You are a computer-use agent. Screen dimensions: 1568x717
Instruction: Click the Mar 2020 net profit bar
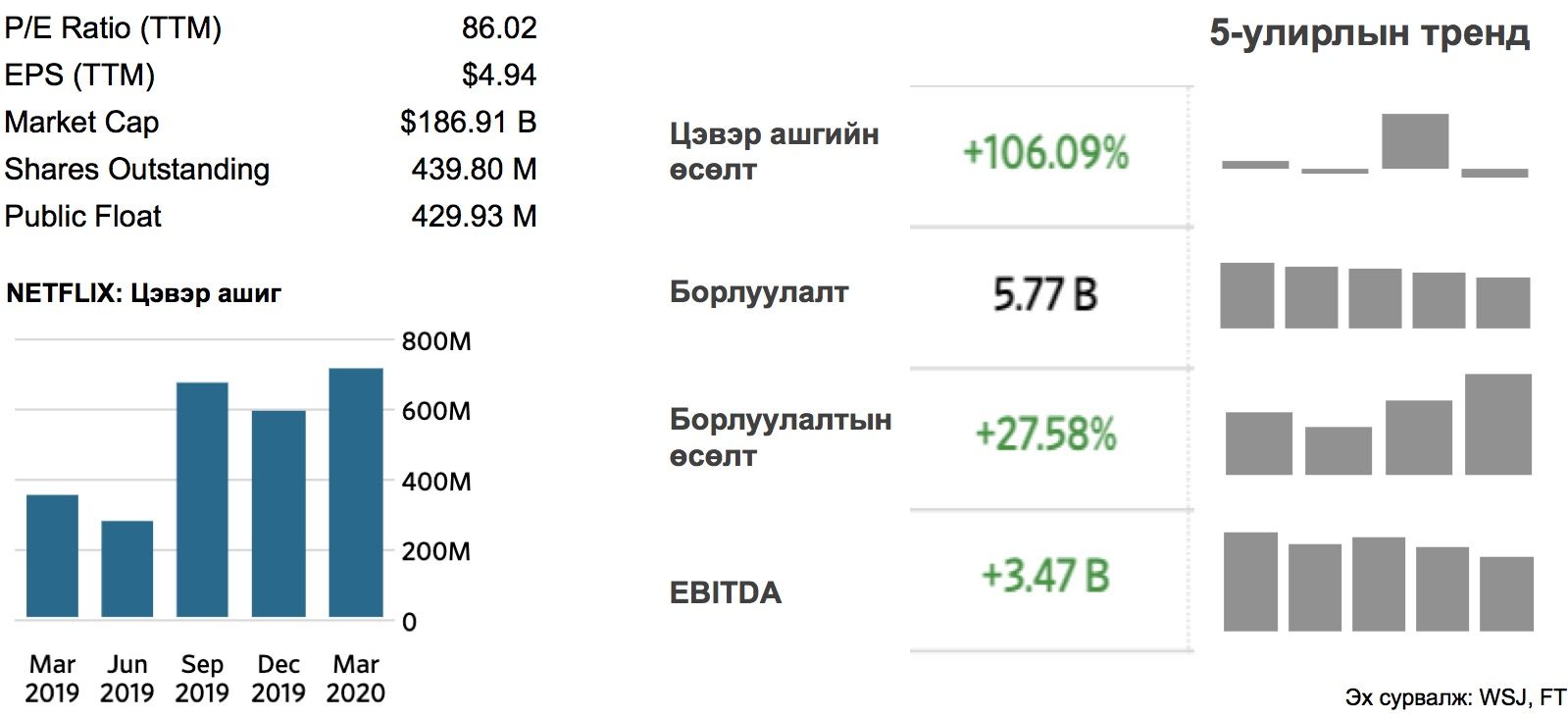(356, 492)
